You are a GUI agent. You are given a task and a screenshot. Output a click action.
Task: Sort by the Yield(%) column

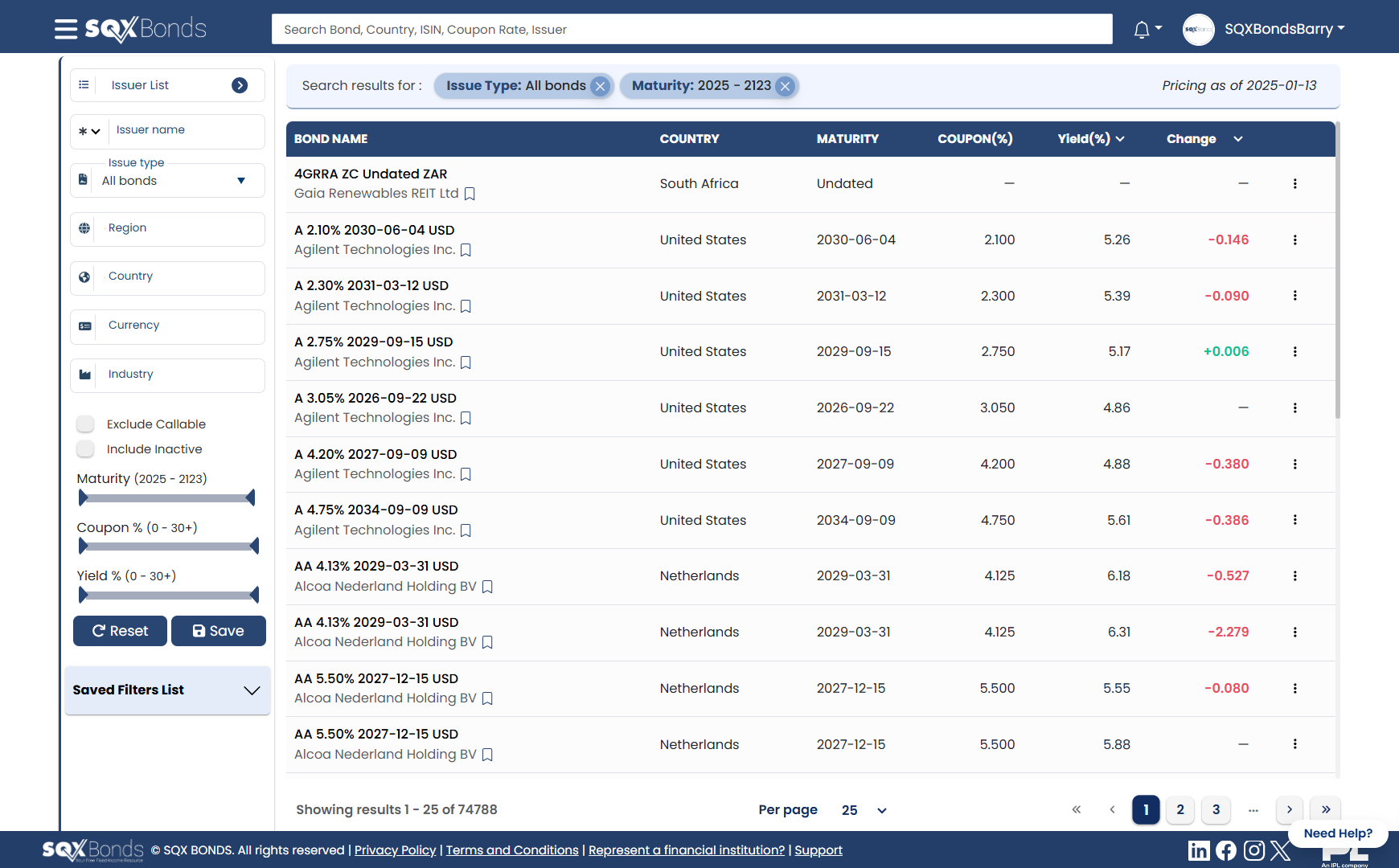[1090, 139]
